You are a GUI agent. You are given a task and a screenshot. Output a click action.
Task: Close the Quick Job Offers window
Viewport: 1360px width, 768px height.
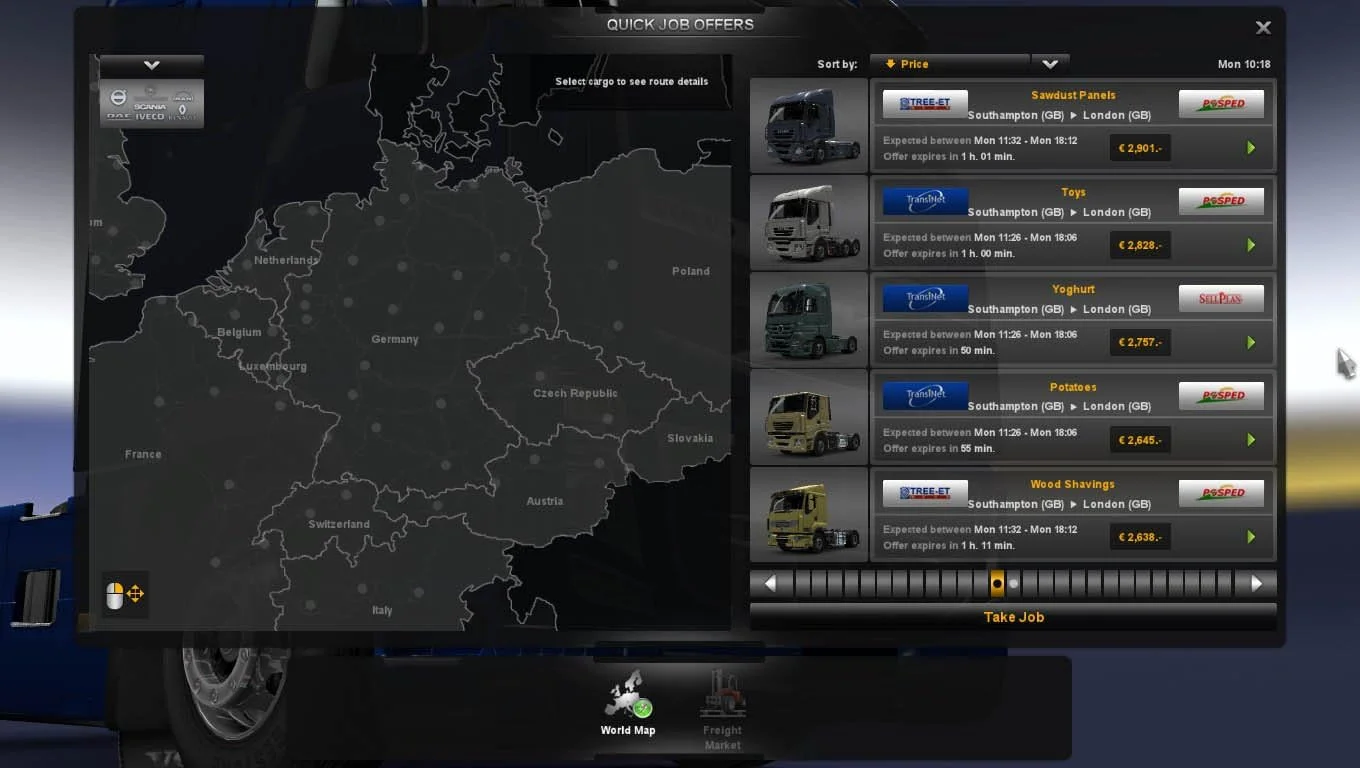1263,28
